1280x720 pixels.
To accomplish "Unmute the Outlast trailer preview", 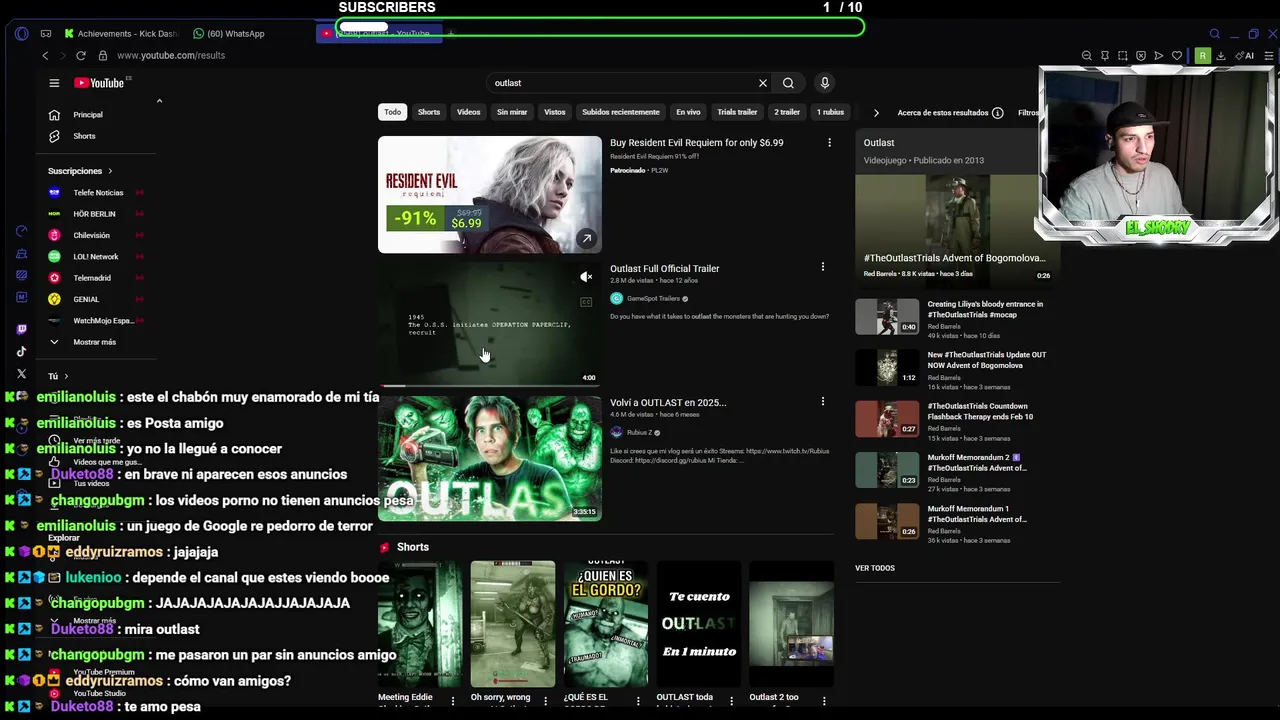I will point(586,277).
